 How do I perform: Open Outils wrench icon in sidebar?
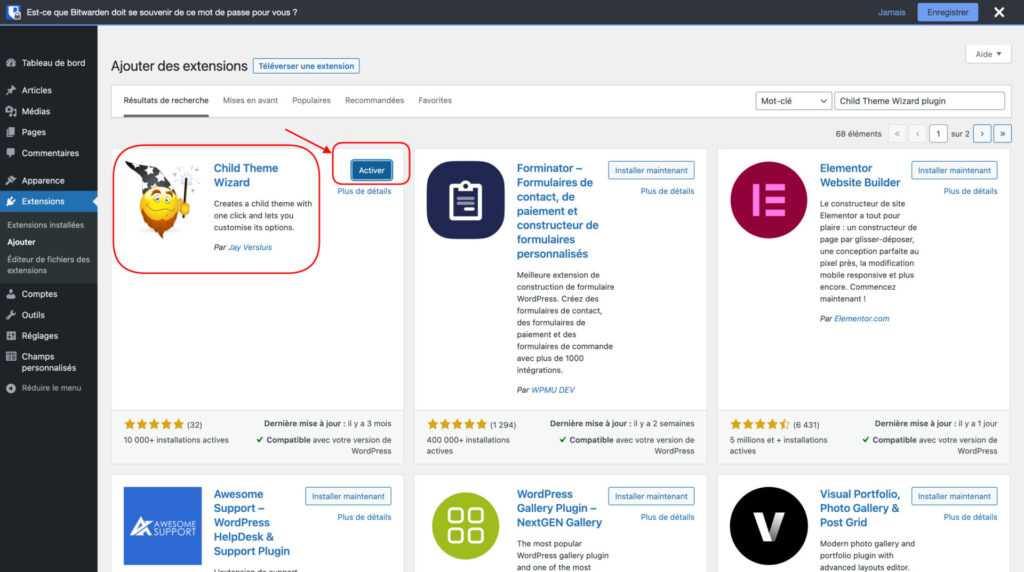point(10,315)
